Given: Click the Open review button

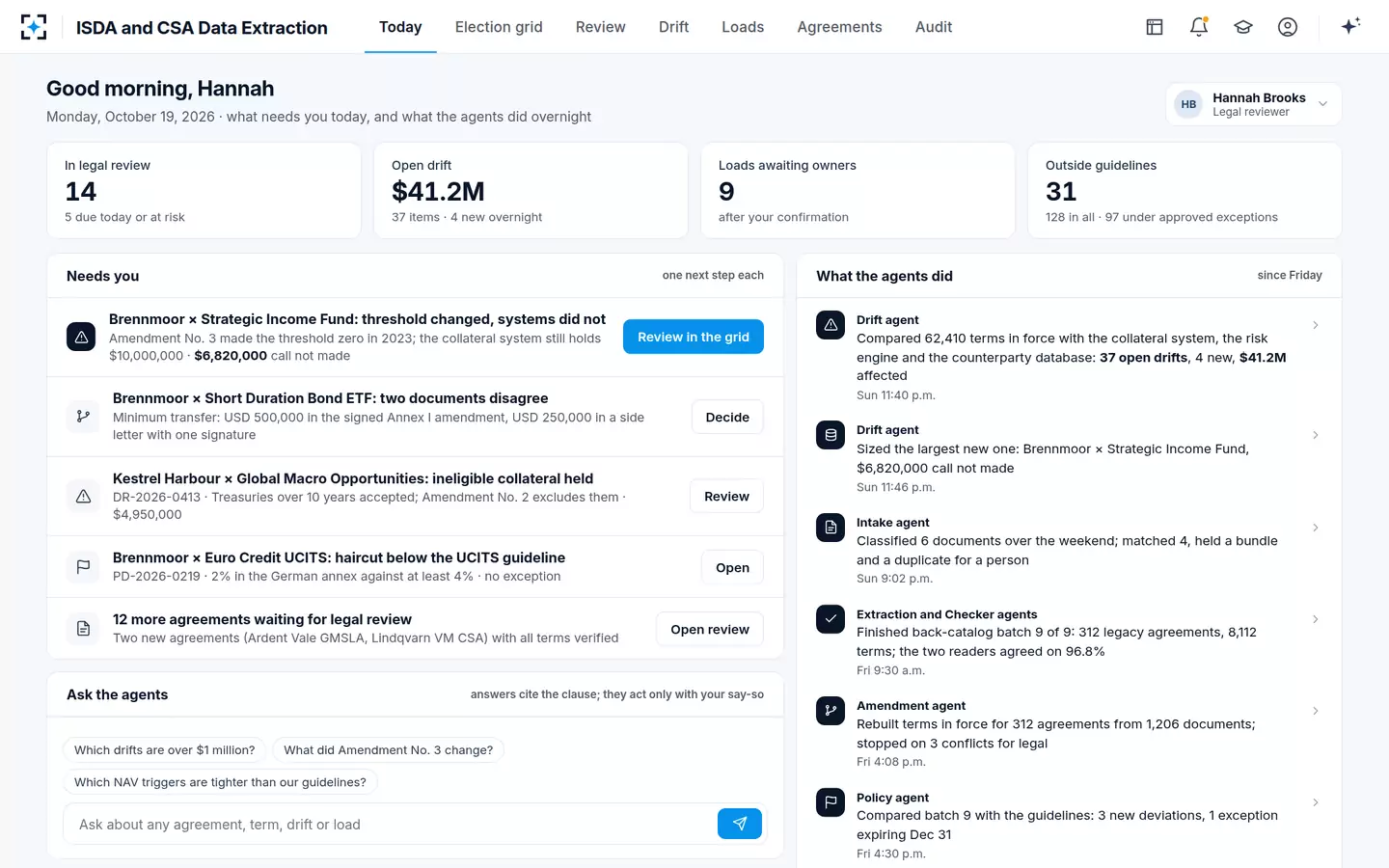Looking at the screenshot, I should pos(710,629).
